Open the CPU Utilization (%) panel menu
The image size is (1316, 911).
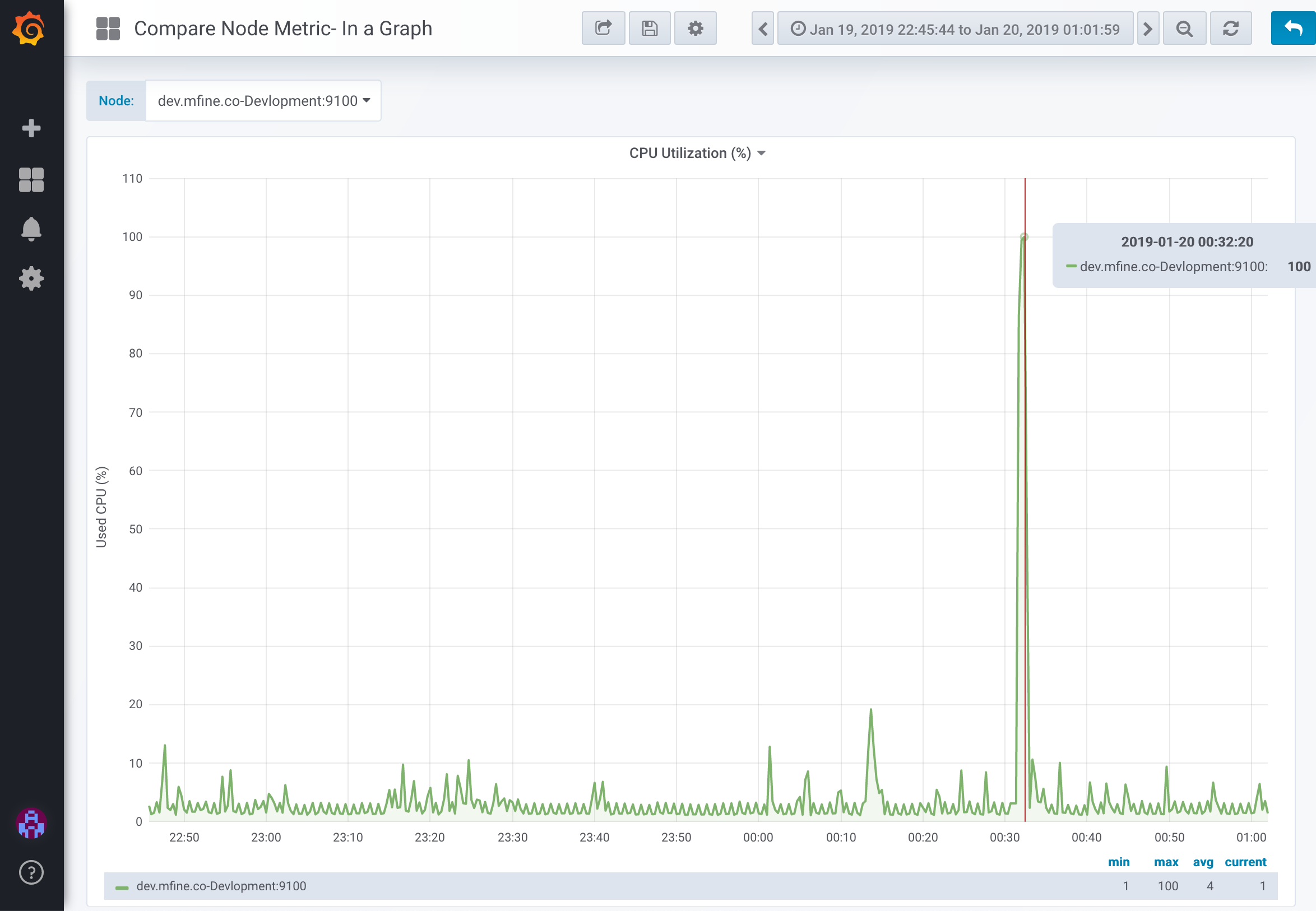(x=697, y=153)
